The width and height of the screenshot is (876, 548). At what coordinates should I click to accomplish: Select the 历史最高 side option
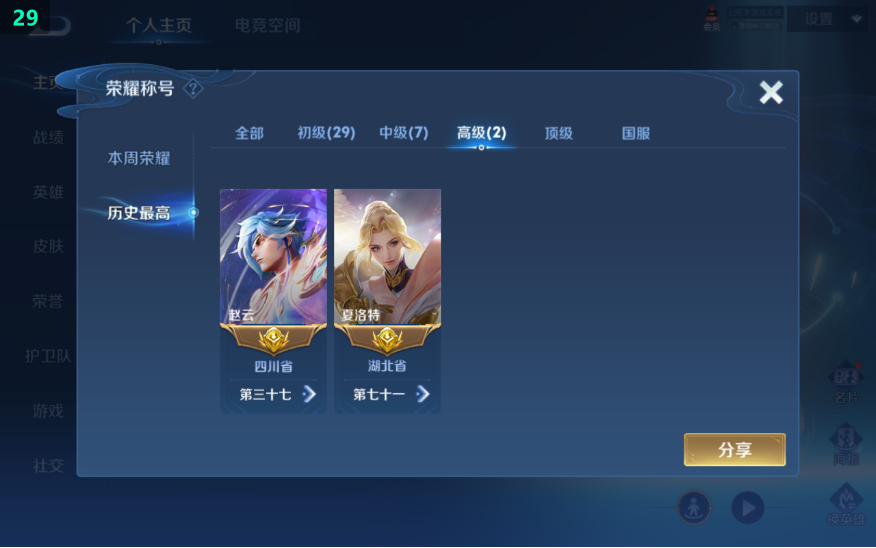[139, 213]
